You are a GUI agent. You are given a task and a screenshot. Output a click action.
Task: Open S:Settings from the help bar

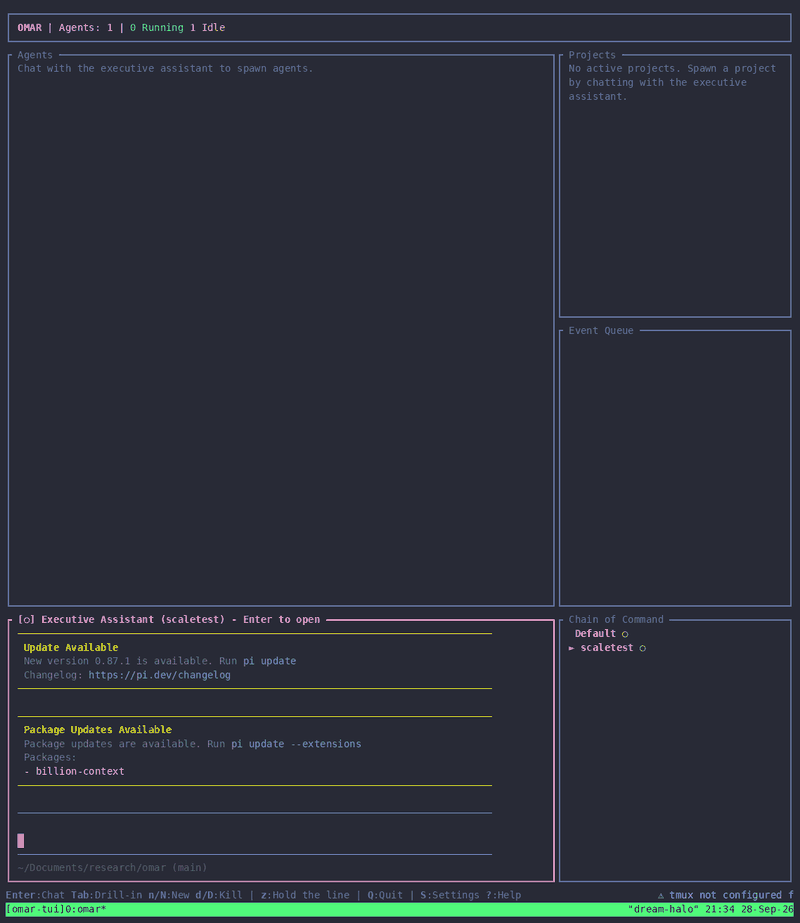tap(450, 895)
